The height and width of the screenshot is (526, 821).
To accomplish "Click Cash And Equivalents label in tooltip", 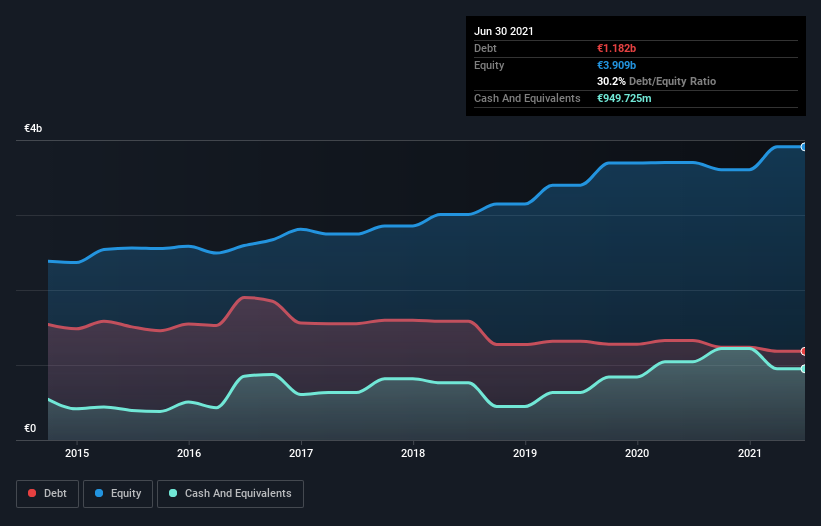I will click(x=527, y=98).
